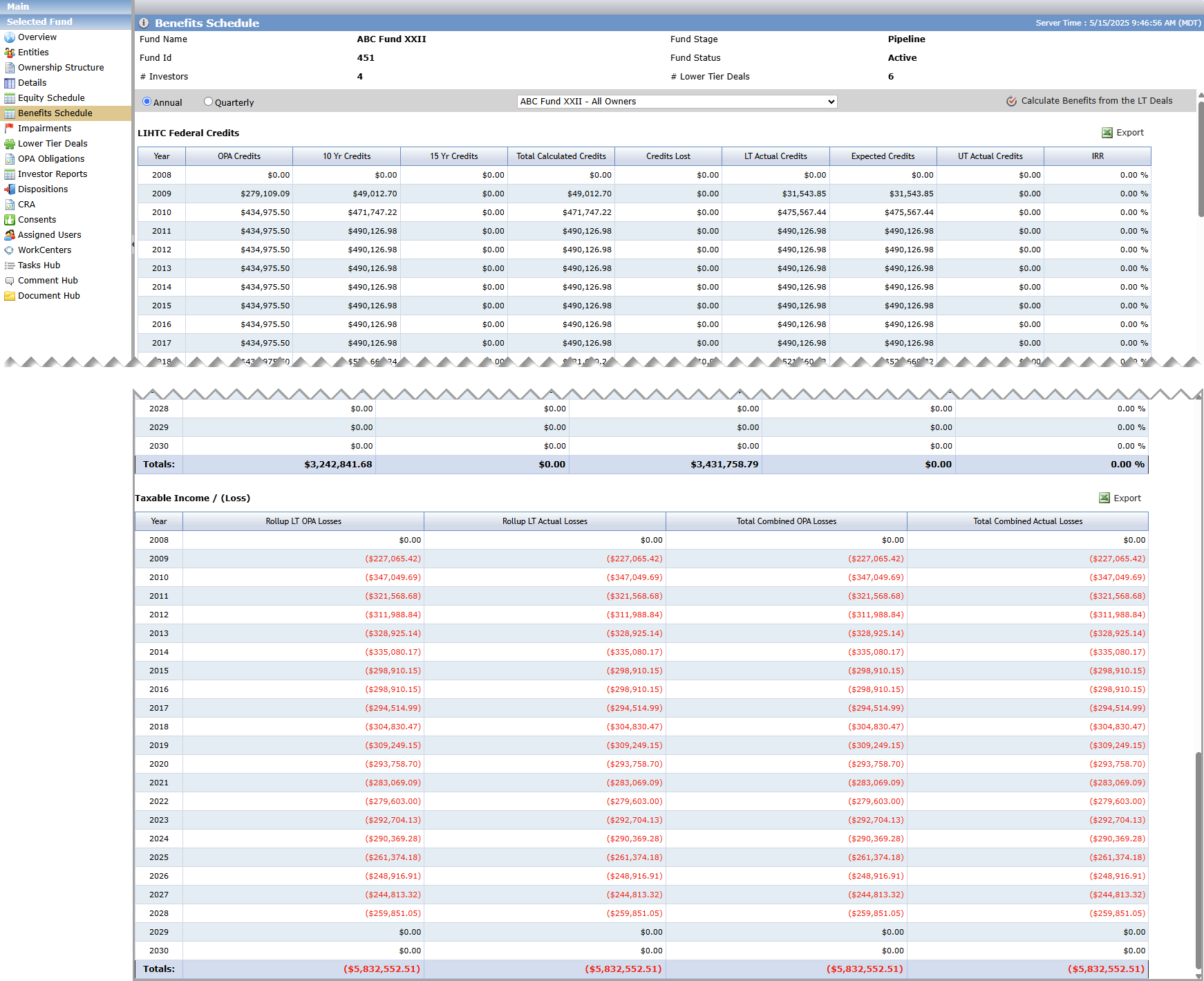Click the Pipeline fund stage value
The width and height of the screenshot is (1204, 981).
click(x=906, y=39)
